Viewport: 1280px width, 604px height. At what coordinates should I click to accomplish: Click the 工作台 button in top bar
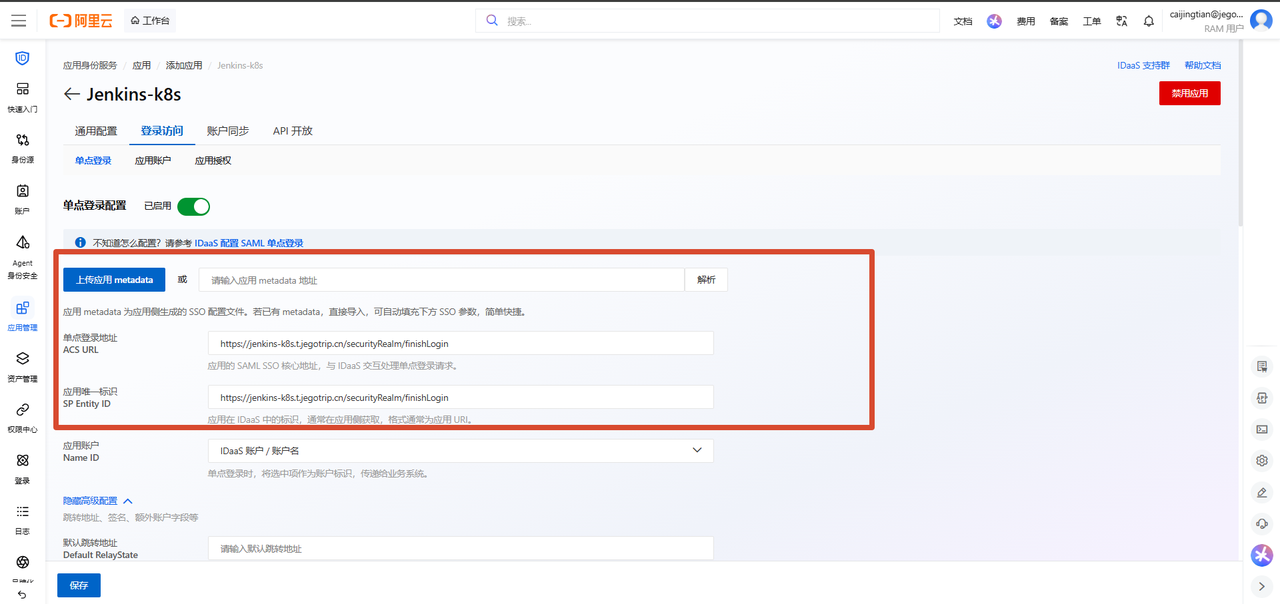(x=150, y=21)
